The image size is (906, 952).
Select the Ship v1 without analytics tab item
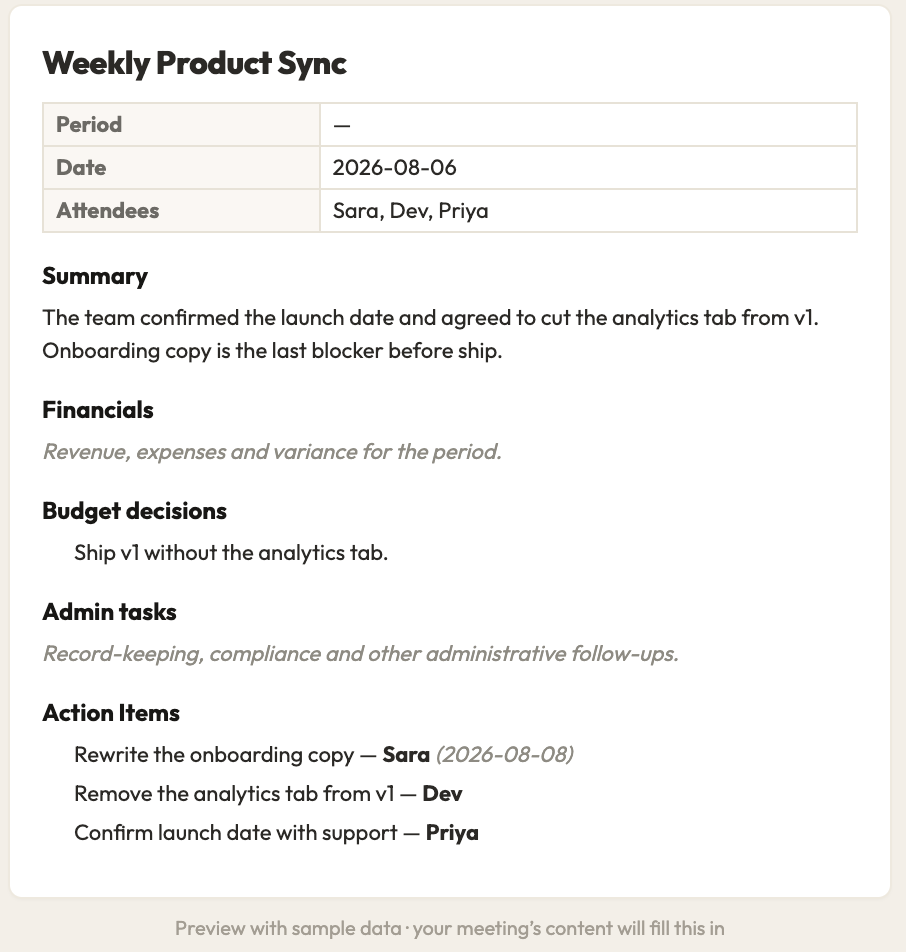click(231, 552)
